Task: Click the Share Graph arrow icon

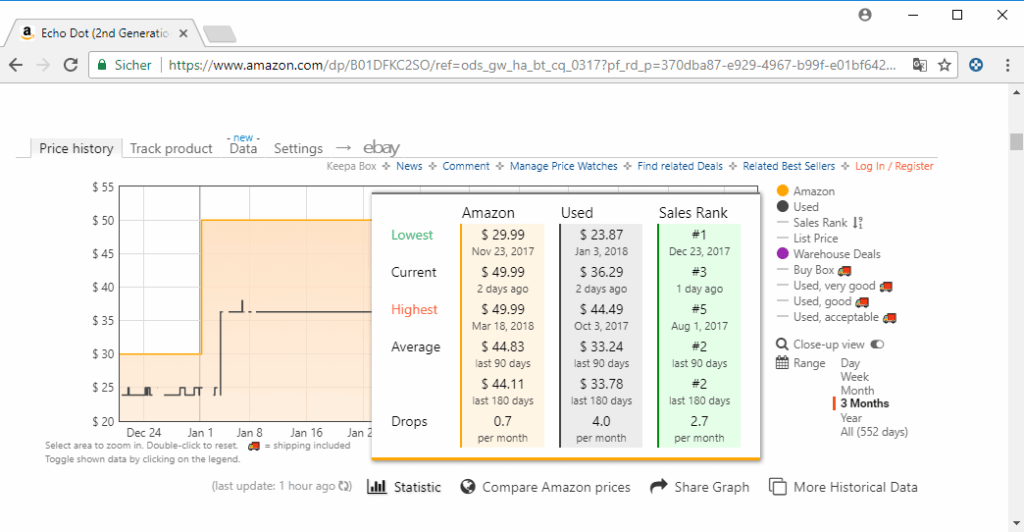Action: (659, 486)
